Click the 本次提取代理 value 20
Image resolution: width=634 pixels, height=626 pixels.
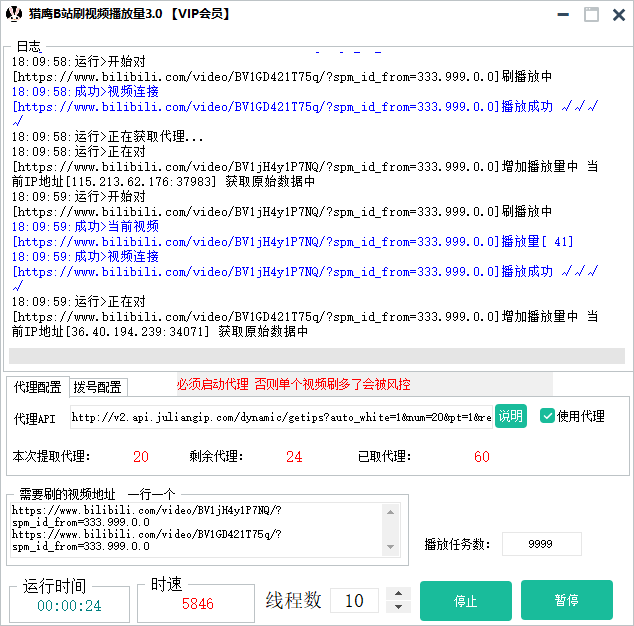pyautogui.click(x=141, y=457)
